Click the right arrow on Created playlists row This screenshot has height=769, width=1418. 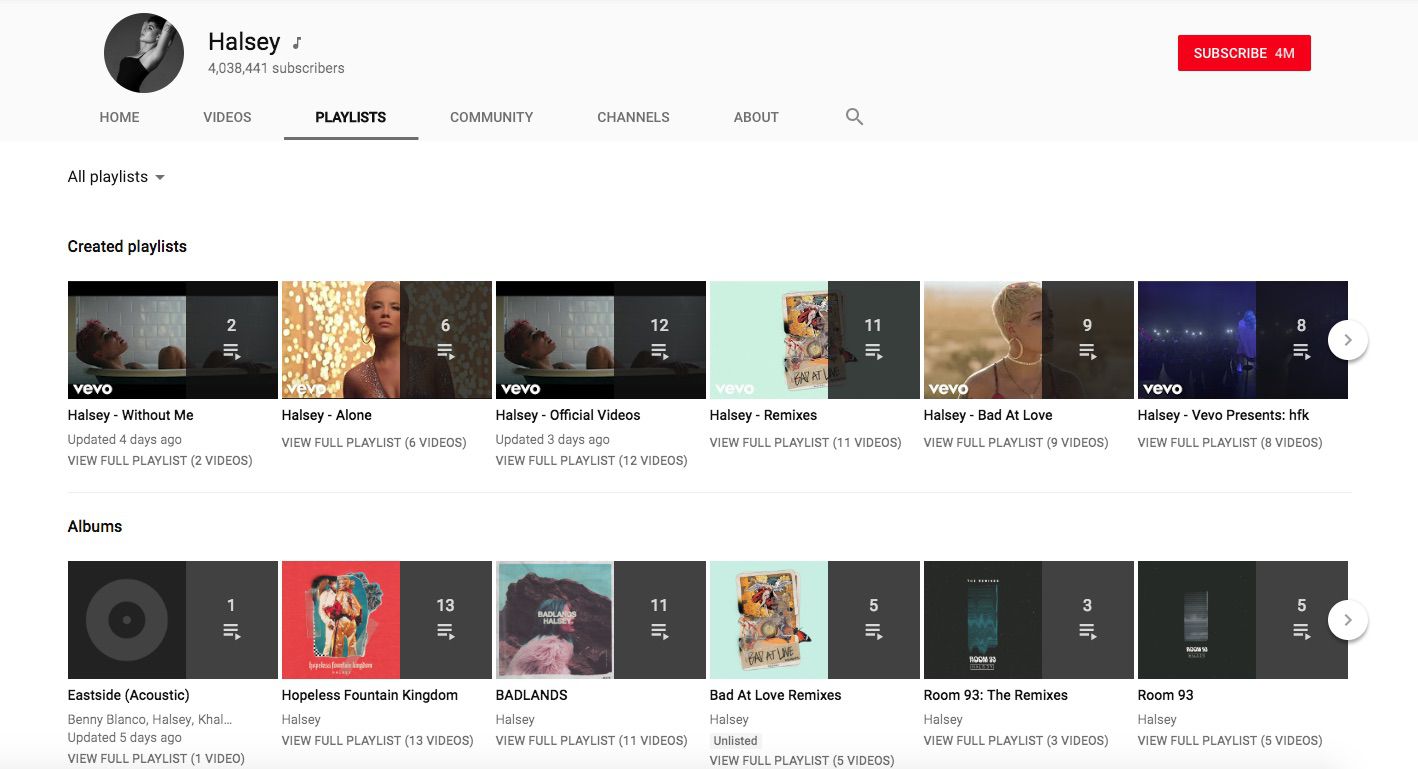tap(1348, 340)
